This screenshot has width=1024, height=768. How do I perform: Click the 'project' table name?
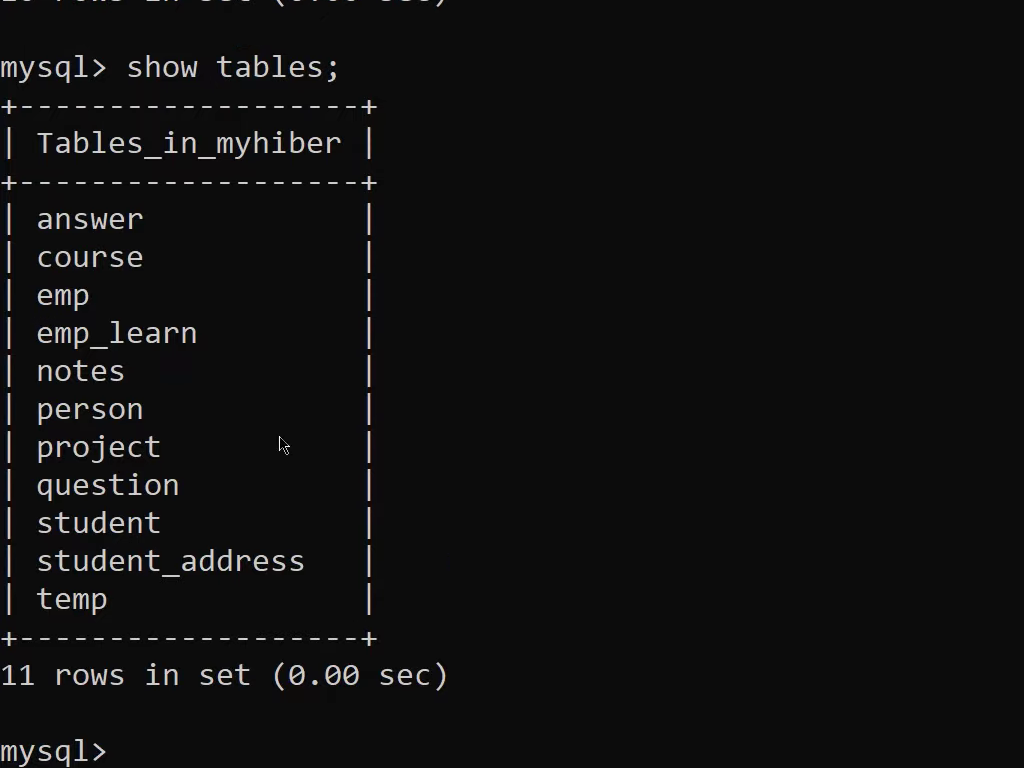click(x=99, y=449)
